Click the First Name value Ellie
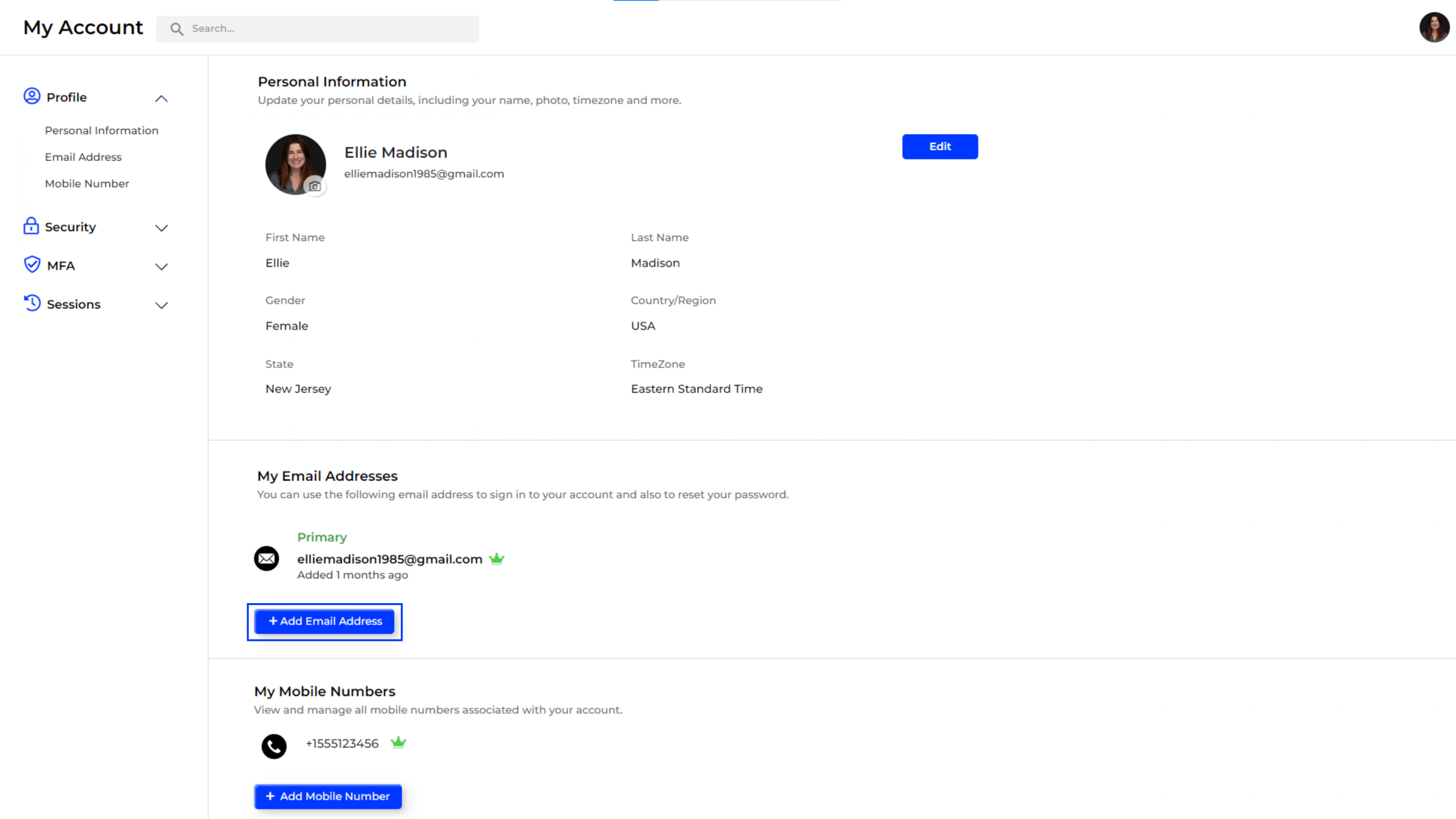Viewport: 1456px width, 819px height. (277, 263)
